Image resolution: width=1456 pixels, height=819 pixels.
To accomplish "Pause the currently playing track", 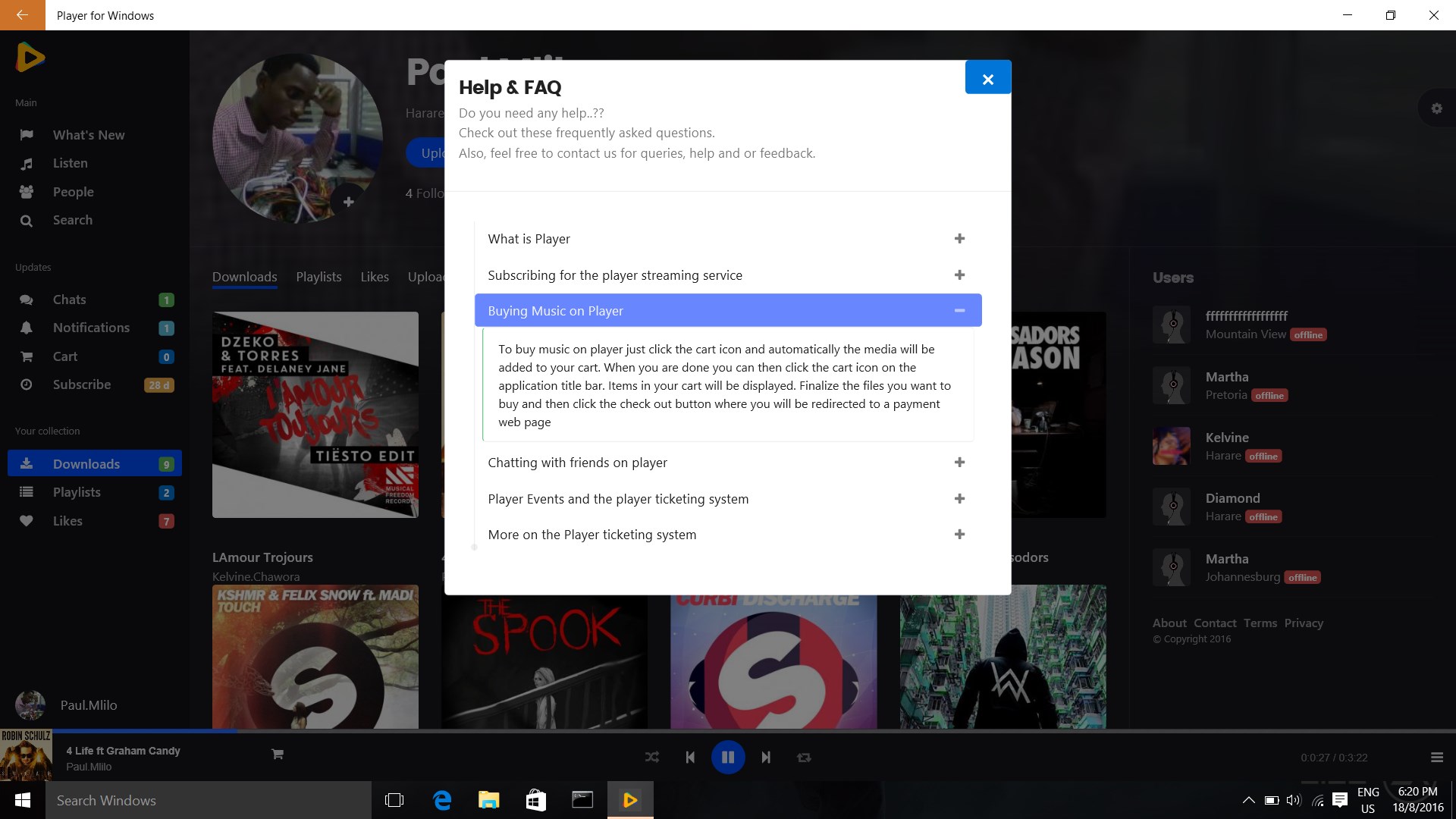I will [x=727, y=757].
